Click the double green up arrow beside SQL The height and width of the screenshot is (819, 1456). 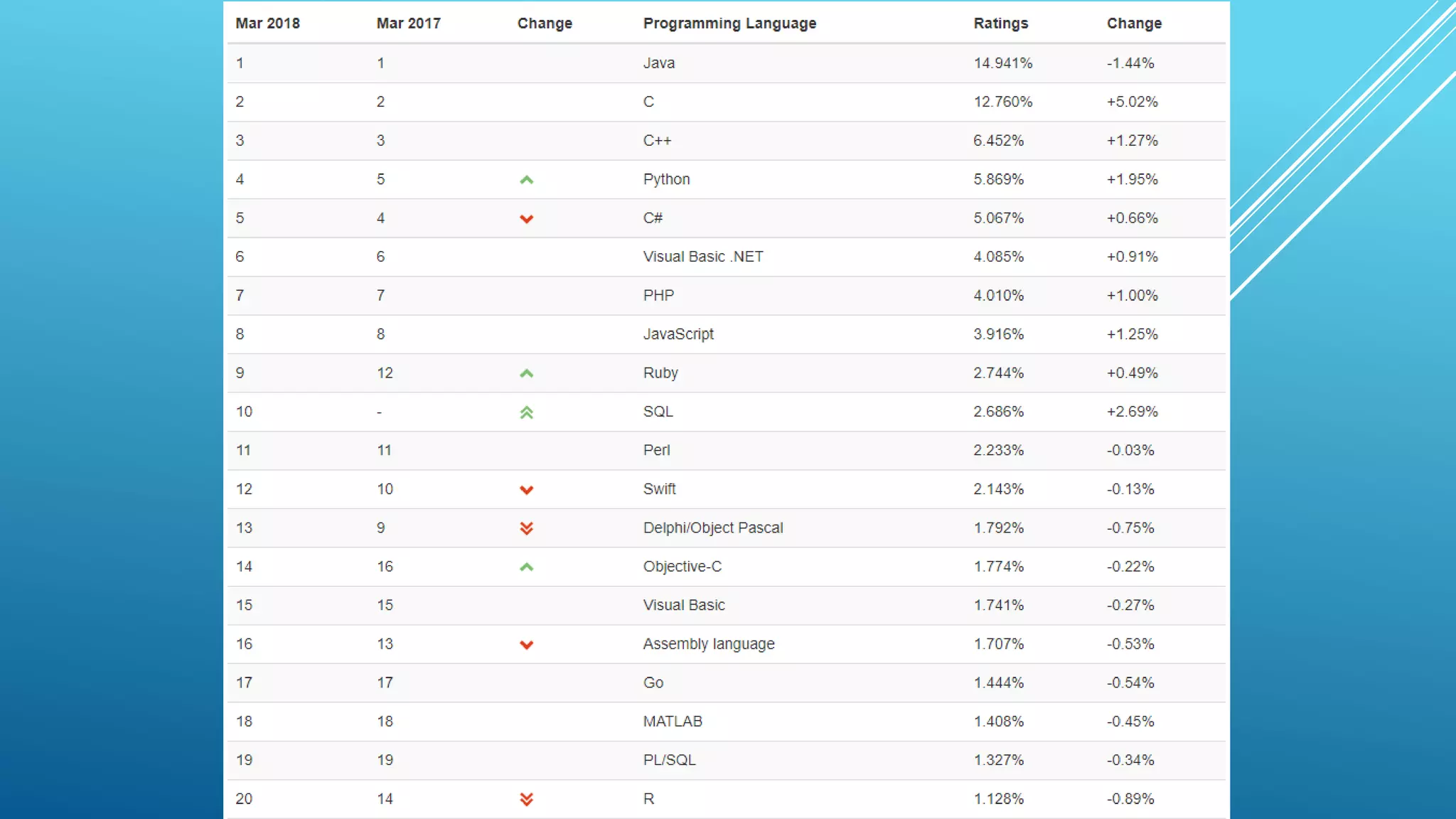pyautogui.click(x=526, y=412)
